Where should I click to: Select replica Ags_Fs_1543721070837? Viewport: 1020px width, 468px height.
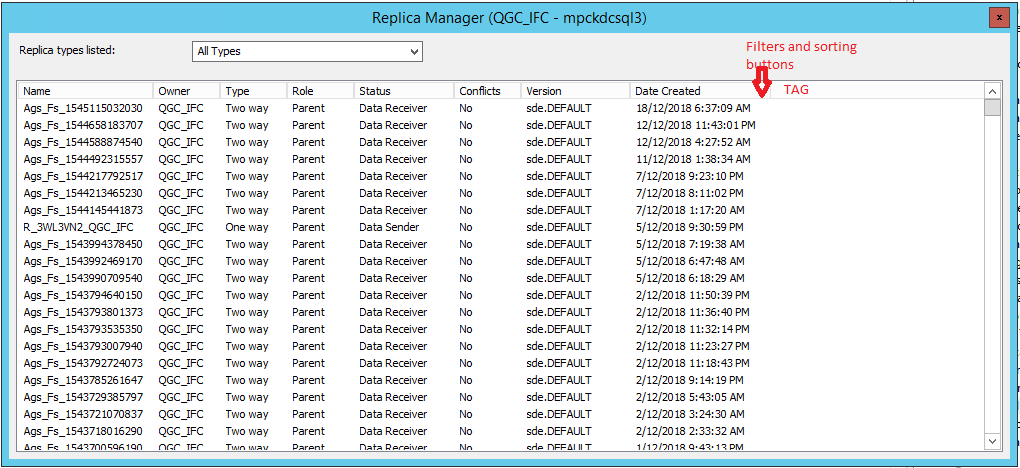(83, 414)
